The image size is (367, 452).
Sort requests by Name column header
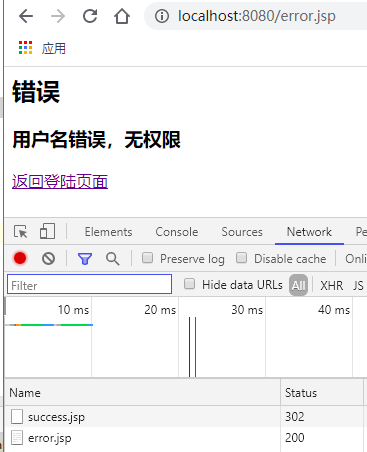click(143, 392)
